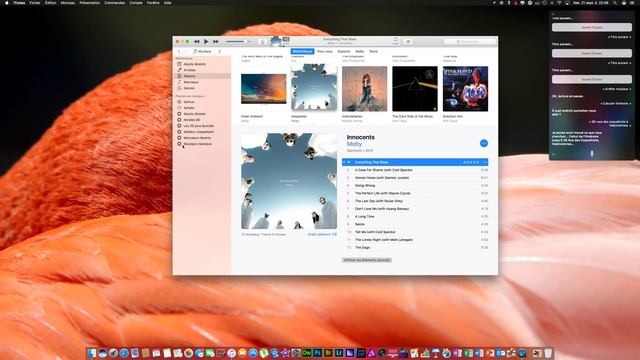The image size is (640, 360).
Task: Select The Dark Side of the Moon cover
Action: (x=415, y=89)
